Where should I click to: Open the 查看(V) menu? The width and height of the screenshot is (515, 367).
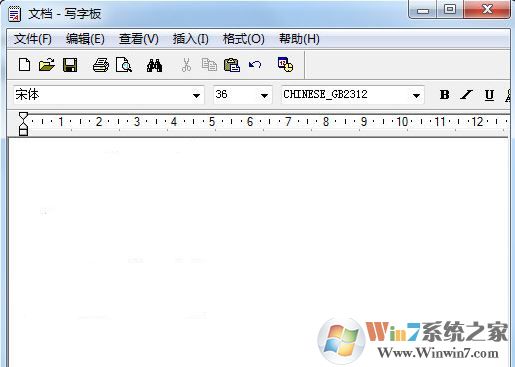[139, 39]
